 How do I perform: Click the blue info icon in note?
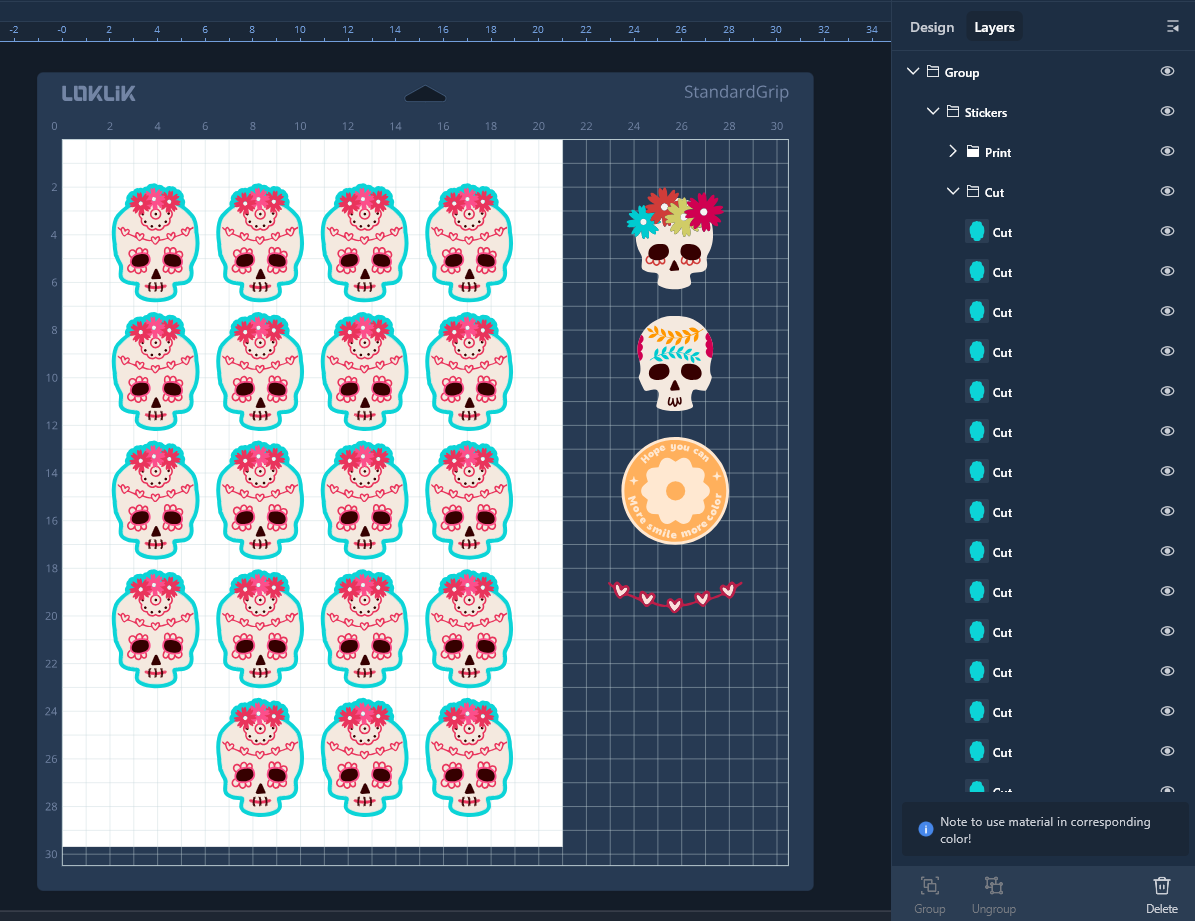point(926,829)
